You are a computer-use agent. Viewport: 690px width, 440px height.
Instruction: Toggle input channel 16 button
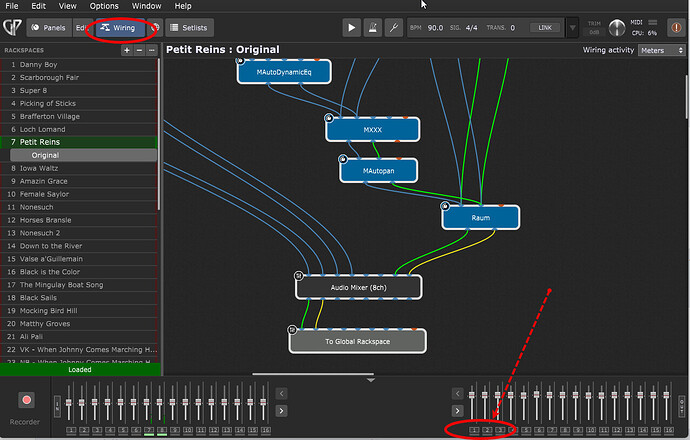point(265,430)
